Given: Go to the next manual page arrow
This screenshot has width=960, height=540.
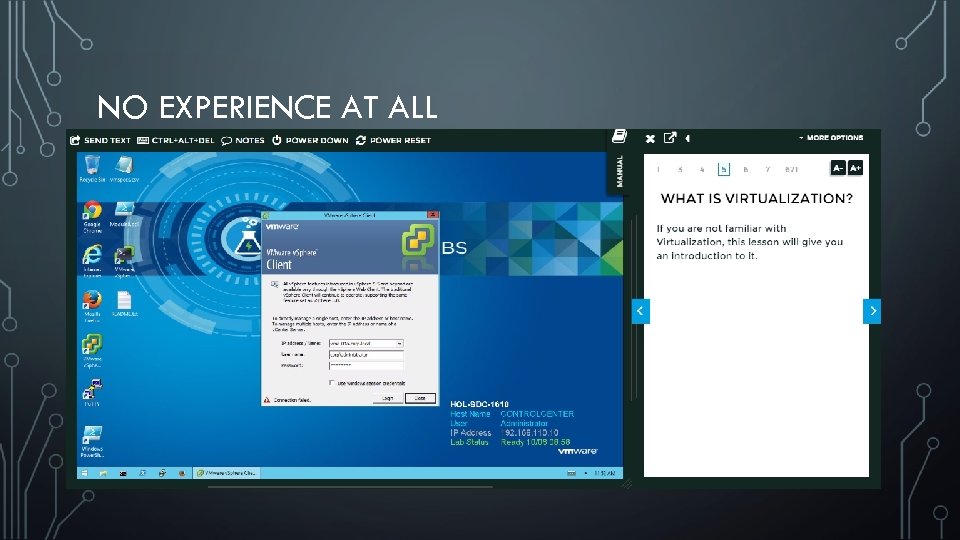Looking at the screenshot, I should pos(872,311).
